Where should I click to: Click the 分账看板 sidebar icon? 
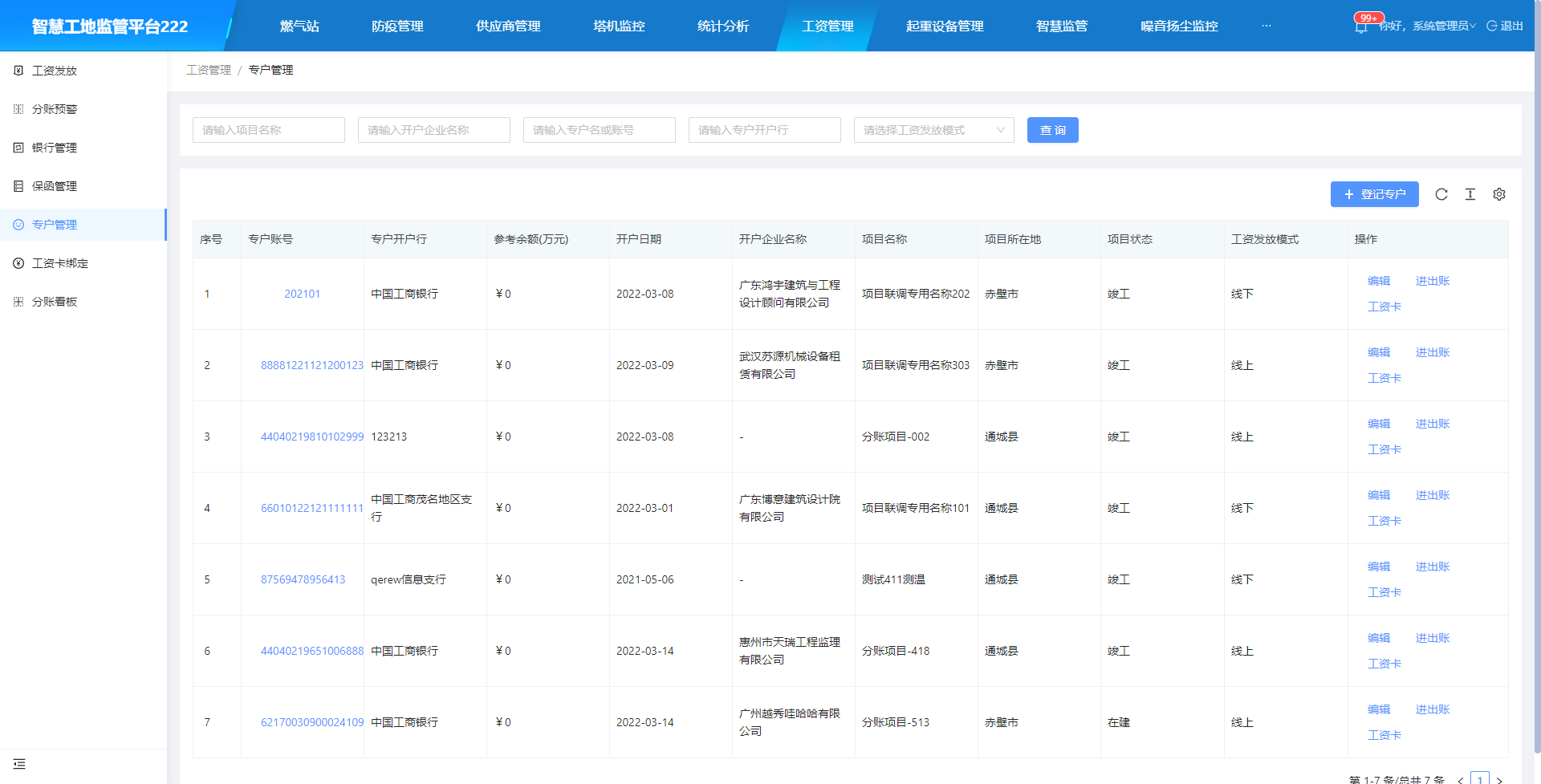pos(18,302)
